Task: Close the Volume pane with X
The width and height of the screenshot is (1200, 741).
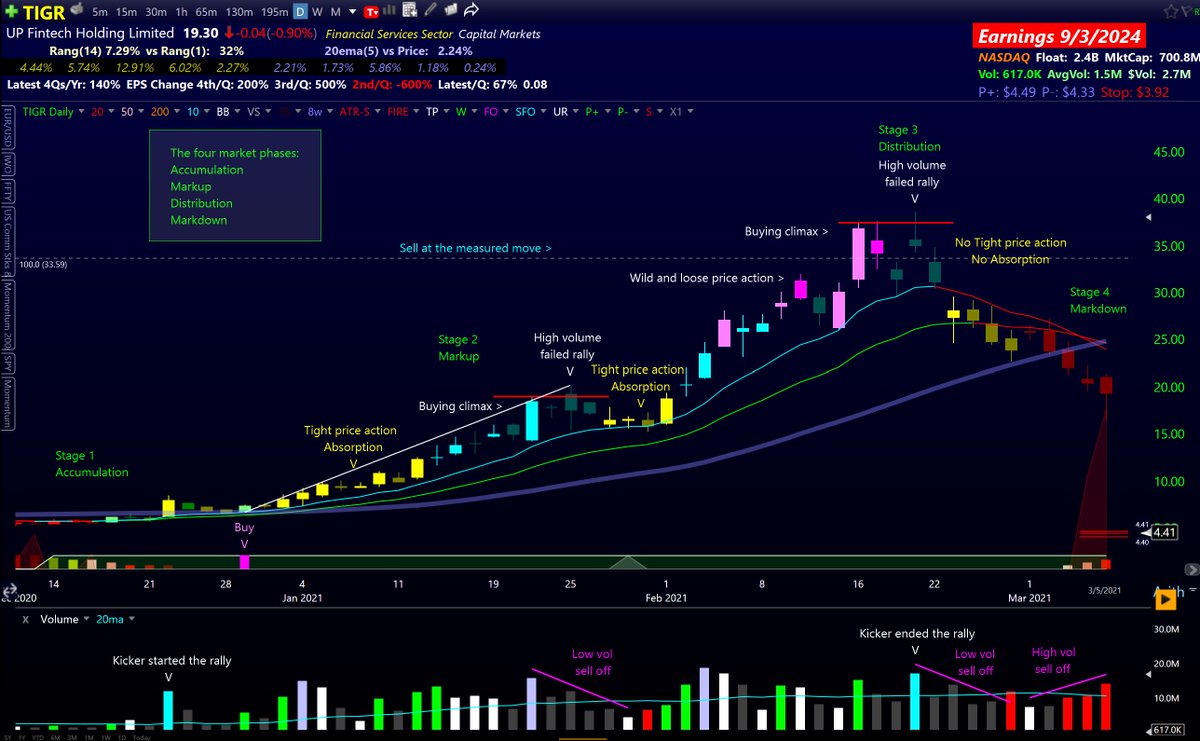Action: 25,619
